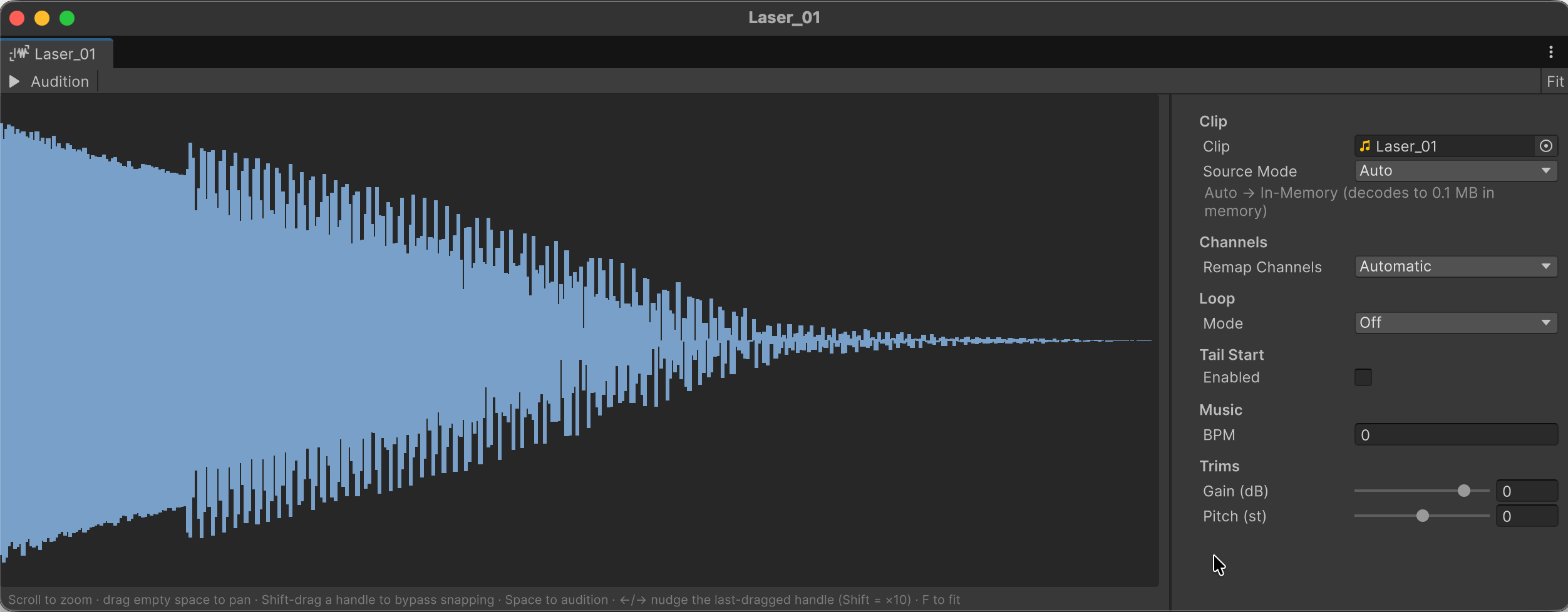Click the object picker circle next to Laser_01
This screenshot has width=1568, height=612.
pos(1545,146)
